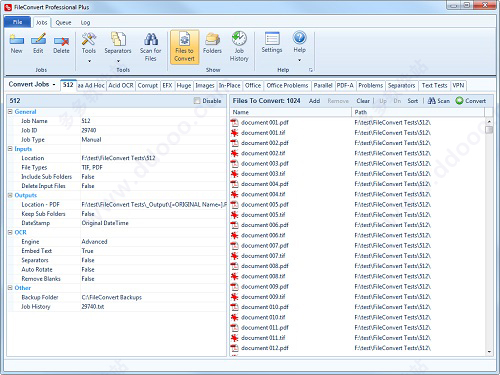
Task: Open the File menu tab
Action: coord(18,22)
